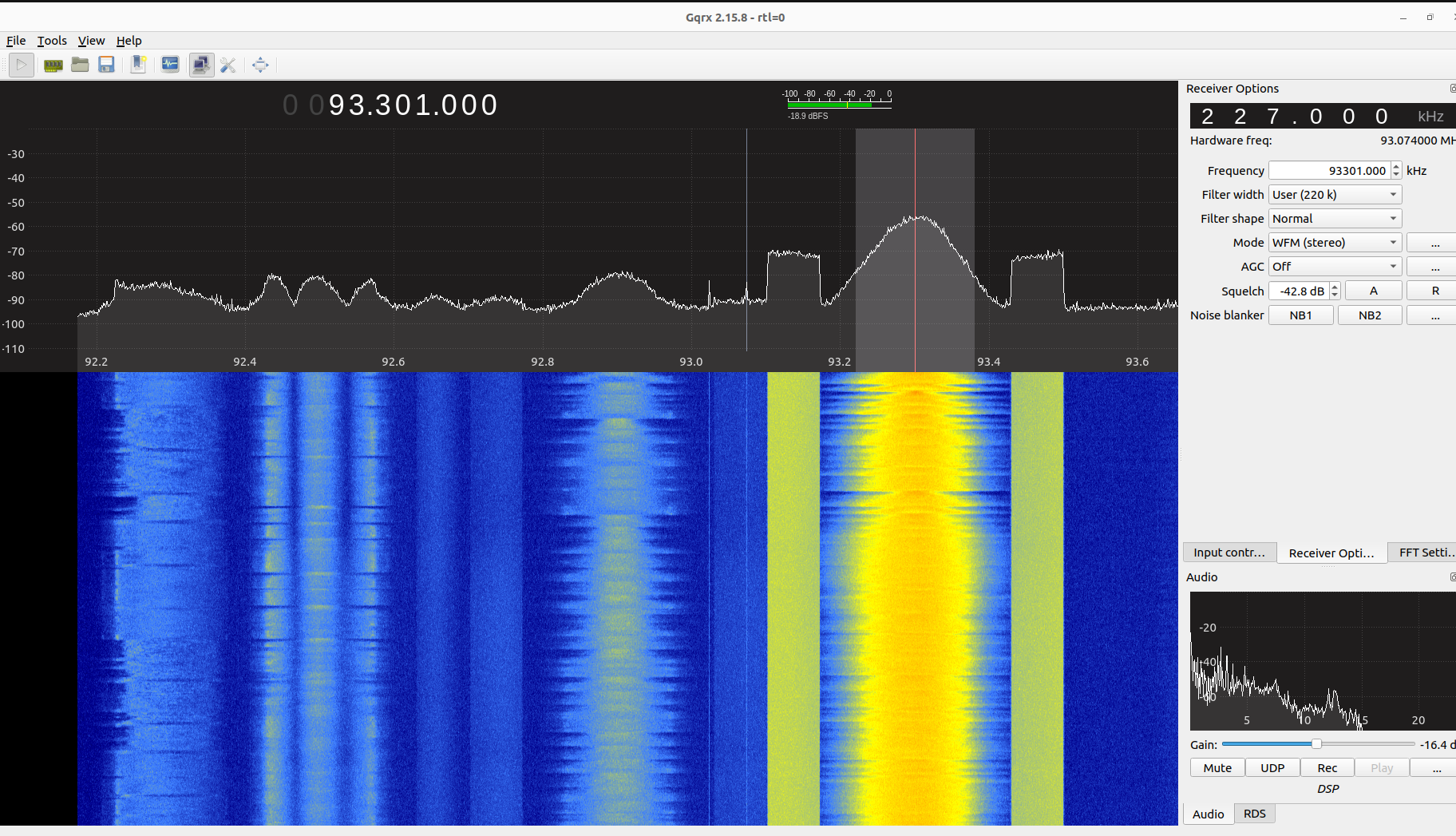Increase squelch level with up arrow
This screenshot has width=1456, height=836.
tap(1335, 287)
